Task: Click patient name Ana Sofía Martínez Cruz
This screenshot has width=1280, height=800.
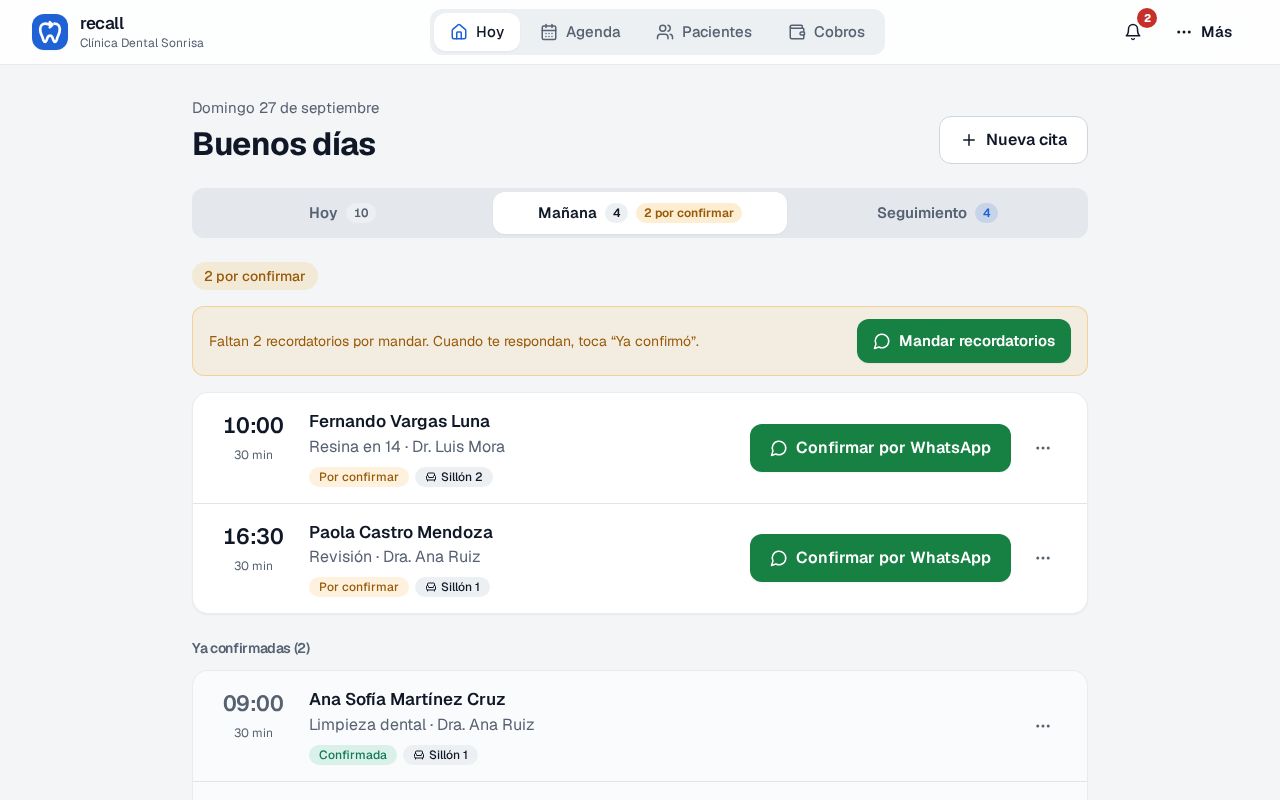Action: (407, 699)
